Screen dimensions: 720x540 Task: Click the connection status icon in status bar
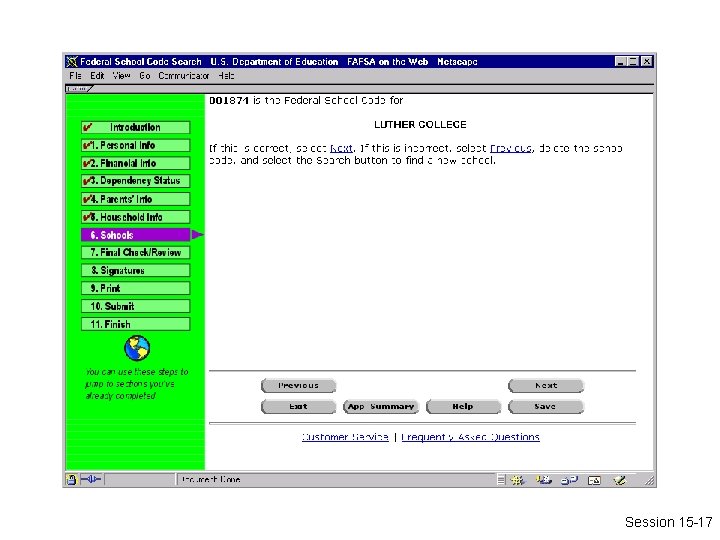coord(91,479)
